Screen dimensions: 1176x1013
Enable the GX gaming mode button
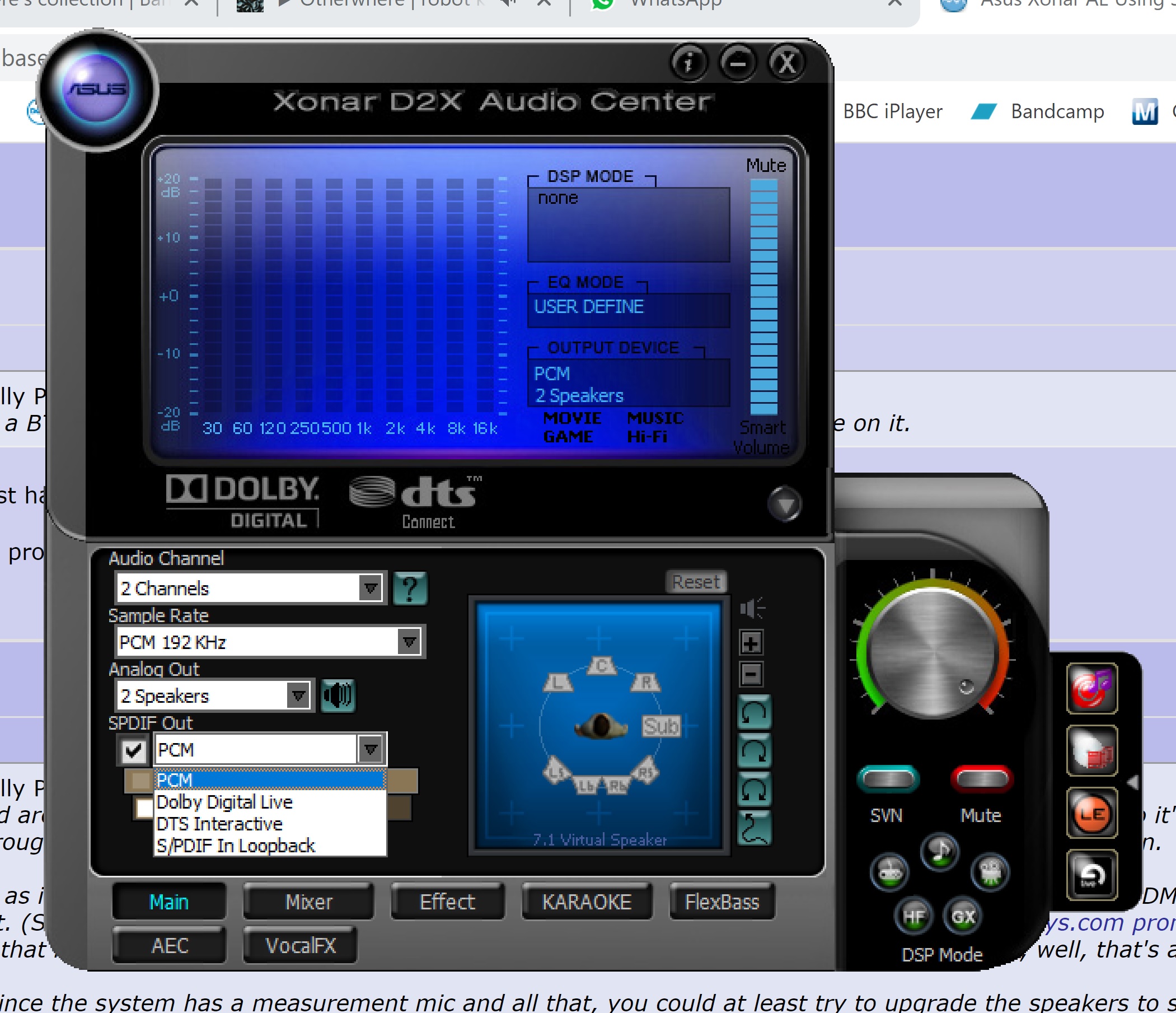[x=963, y=917]
